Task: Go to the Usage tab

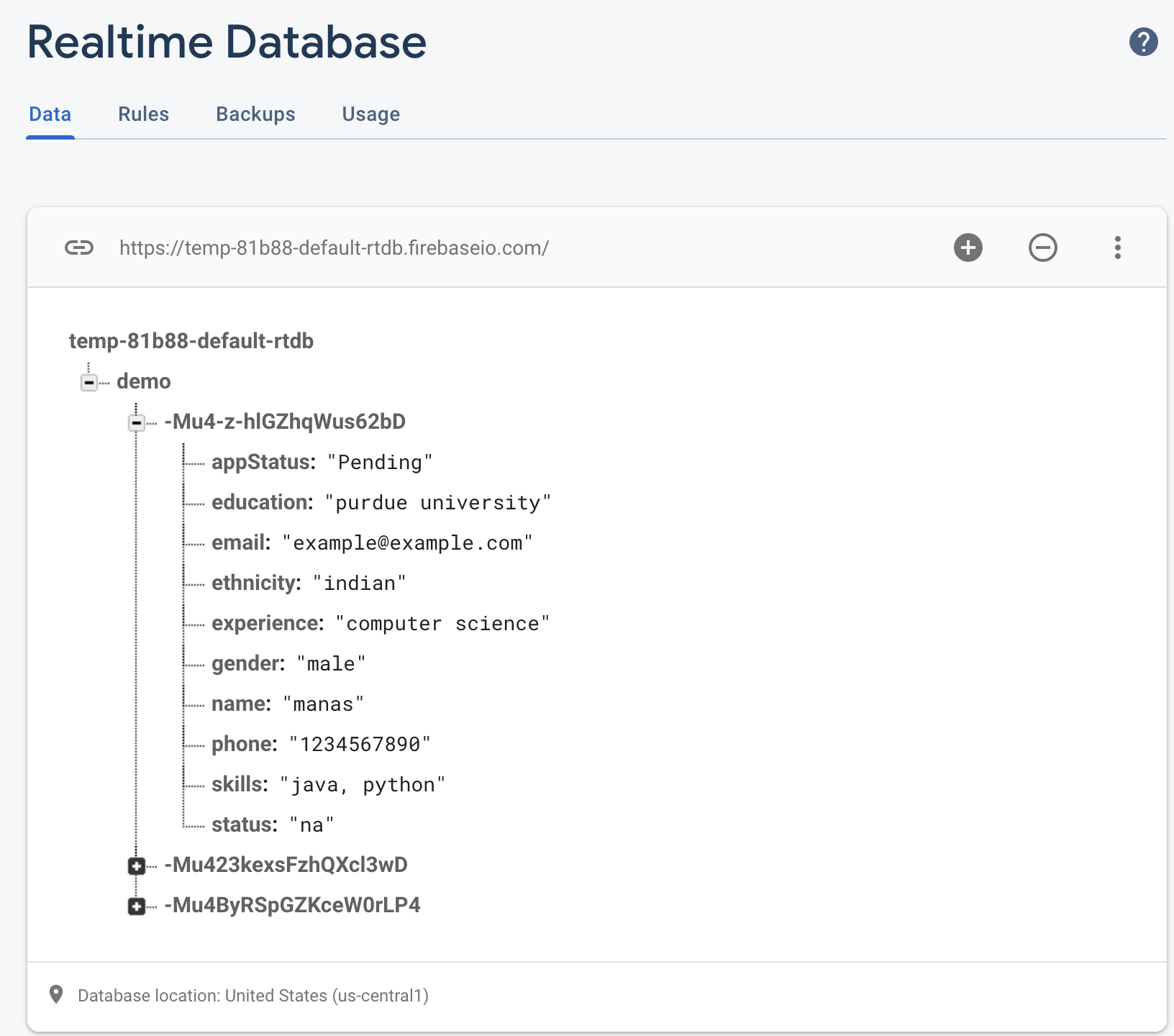Action: tap(370, 114)
